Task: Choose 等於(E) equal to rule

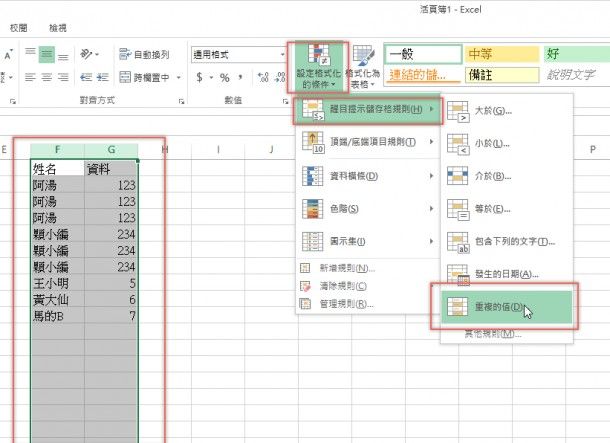Action: 507,209
